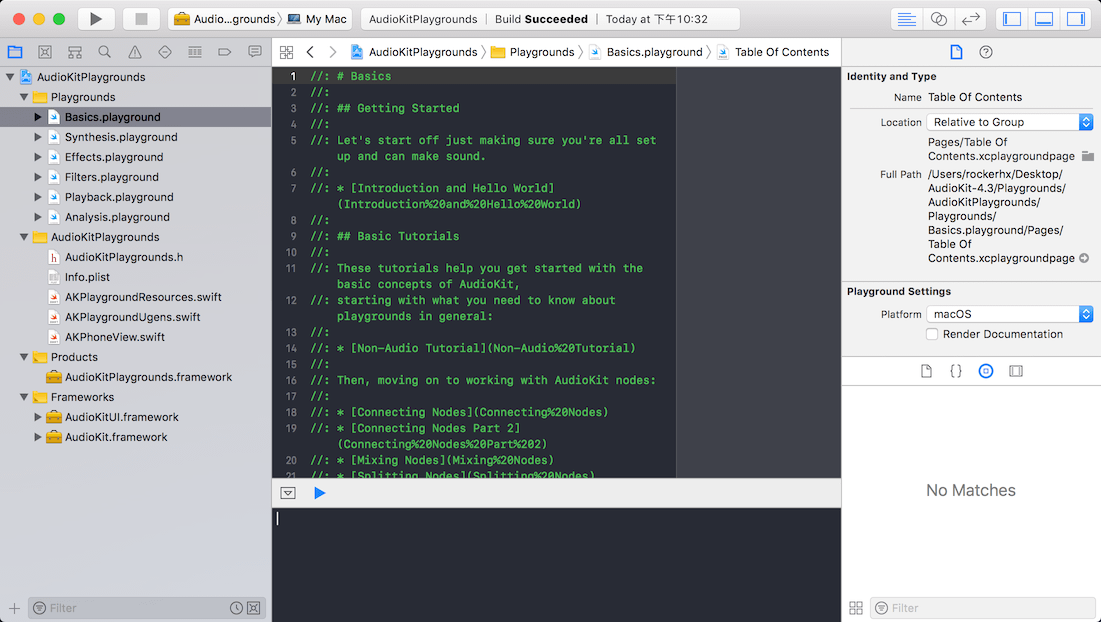Open the object library

[x=986, y=371]
